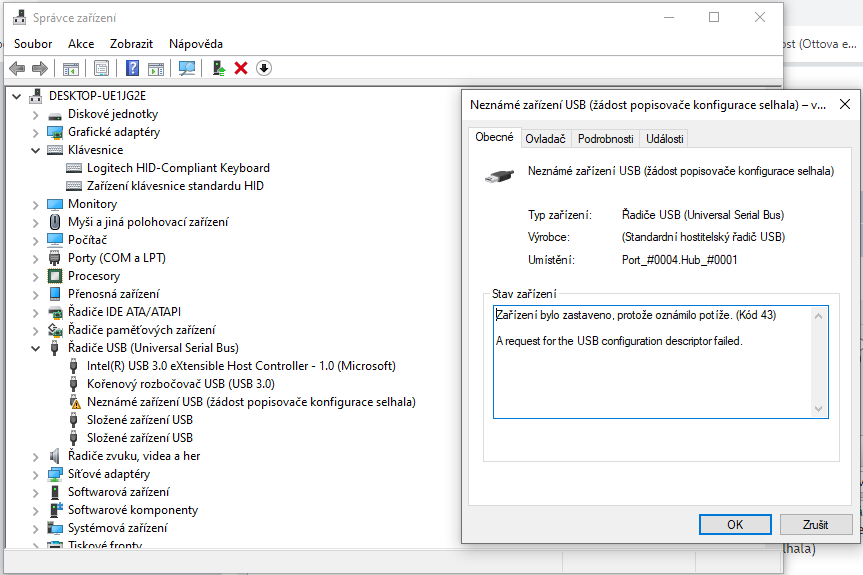Collapse the Klávesnice category
The height and width of the screenshot is (575, 863).
point(37,150)
